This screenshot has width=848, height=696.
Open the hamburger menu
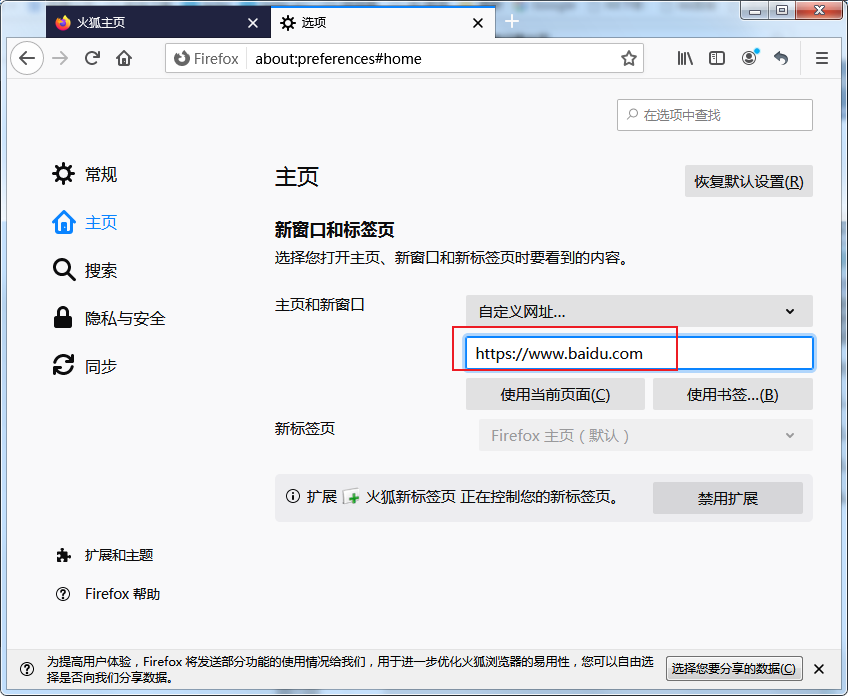(821, 58)
